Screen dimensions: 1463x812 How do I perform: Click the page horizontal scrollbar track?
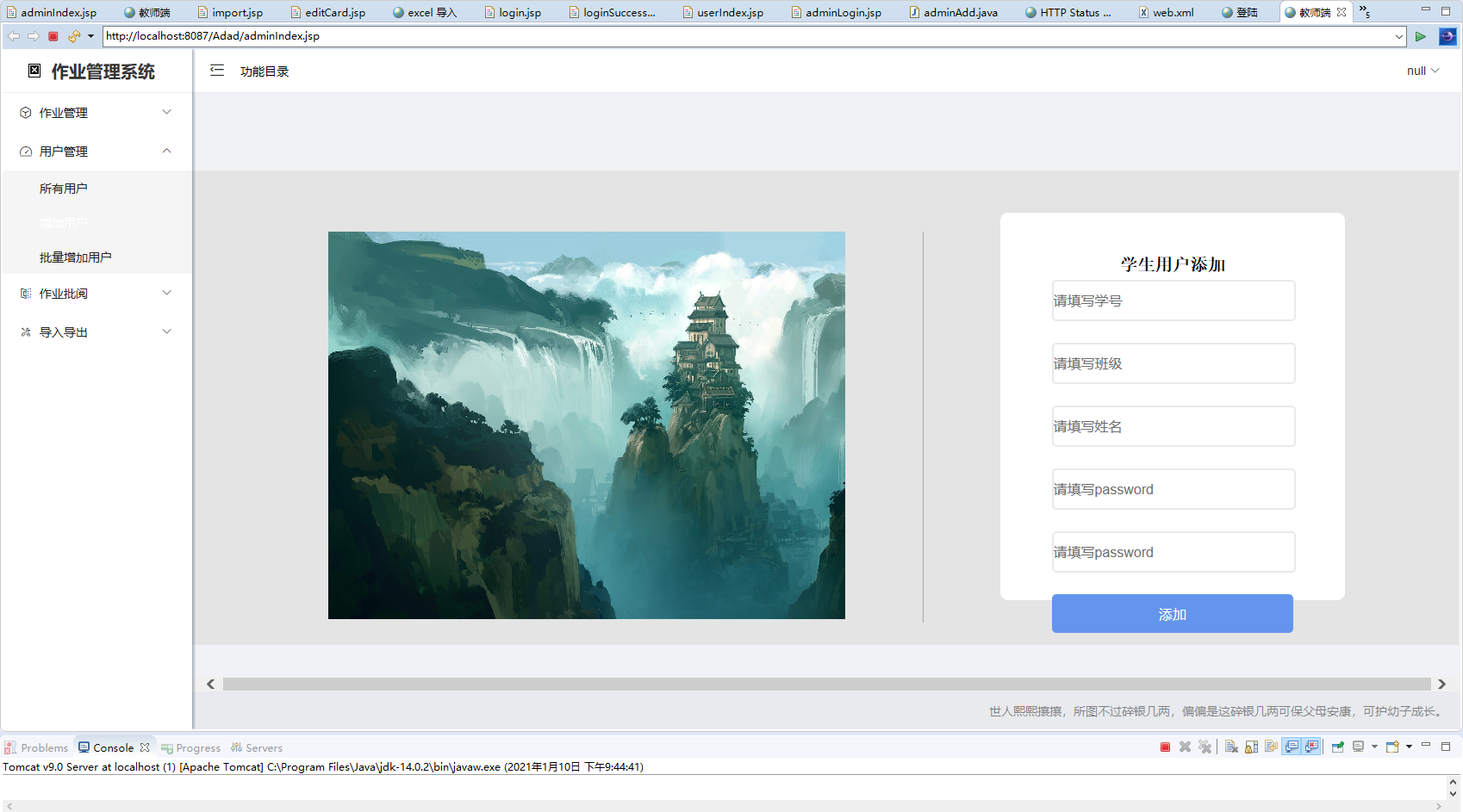point(826,684)
